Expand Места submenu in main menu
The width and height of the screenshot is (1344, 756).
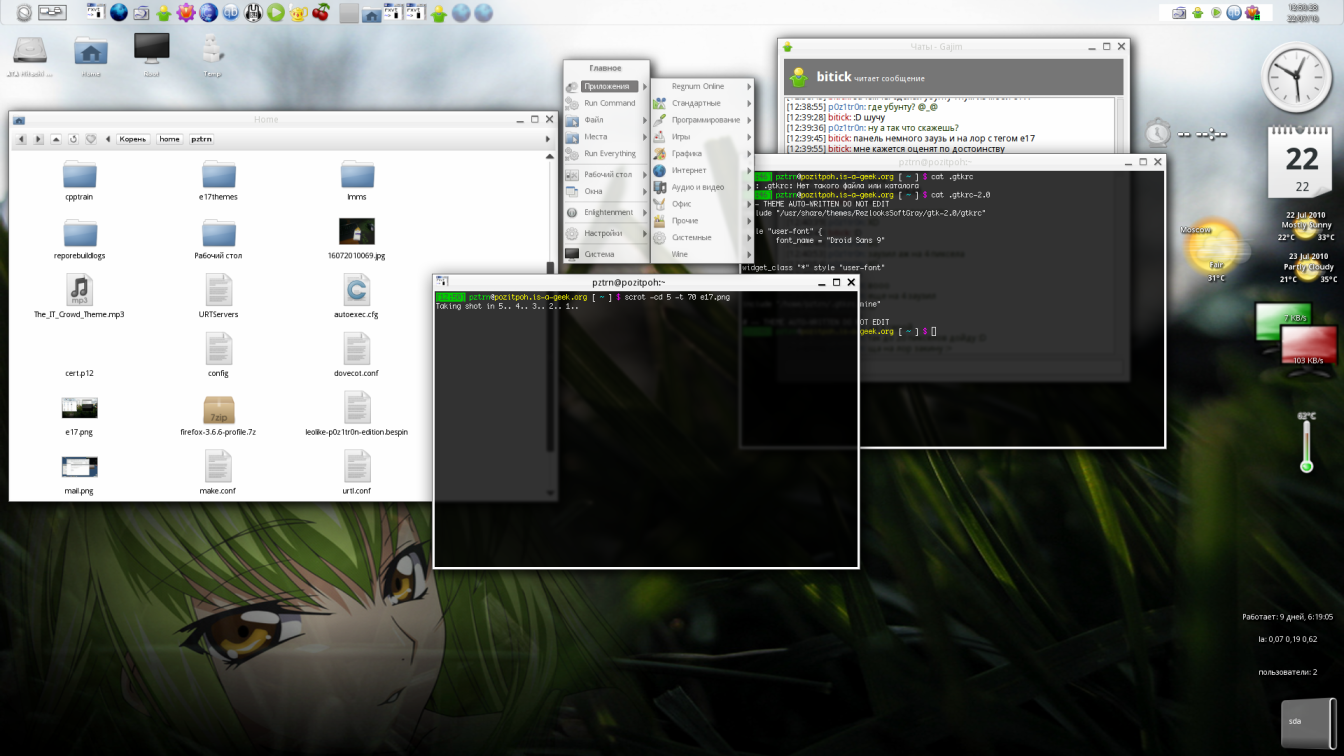[x=606, y=137]
